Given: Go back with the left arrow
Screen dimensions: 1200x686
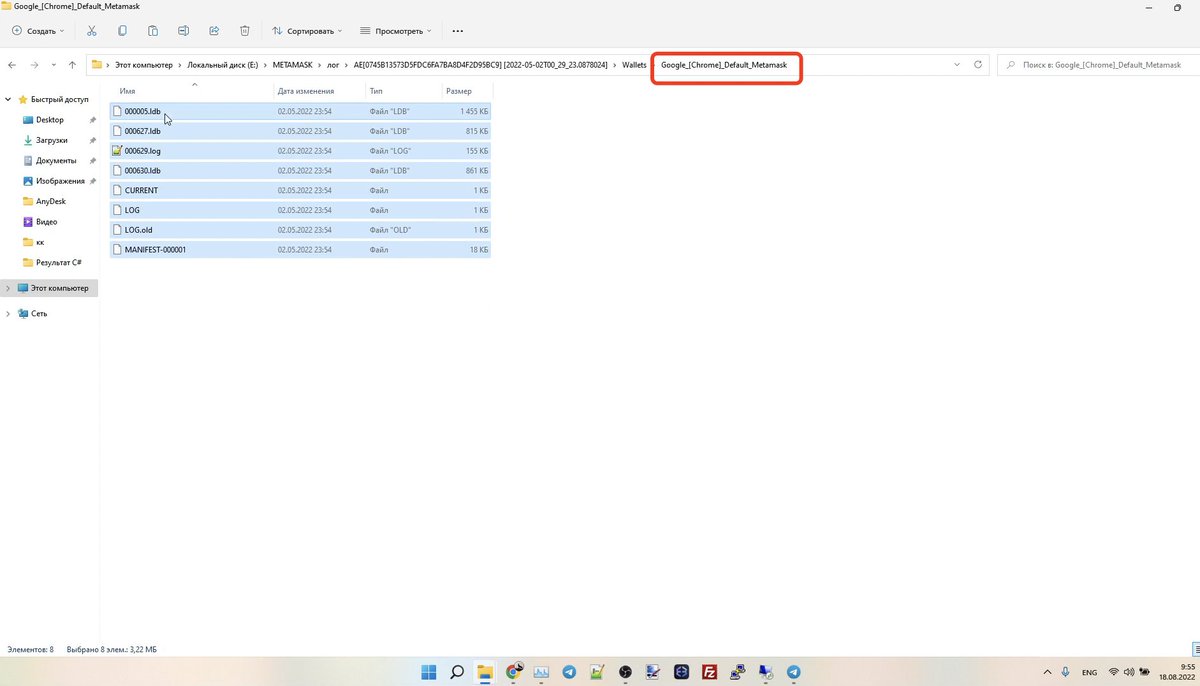Looking at the screenshot, I should tap(12, 65).
